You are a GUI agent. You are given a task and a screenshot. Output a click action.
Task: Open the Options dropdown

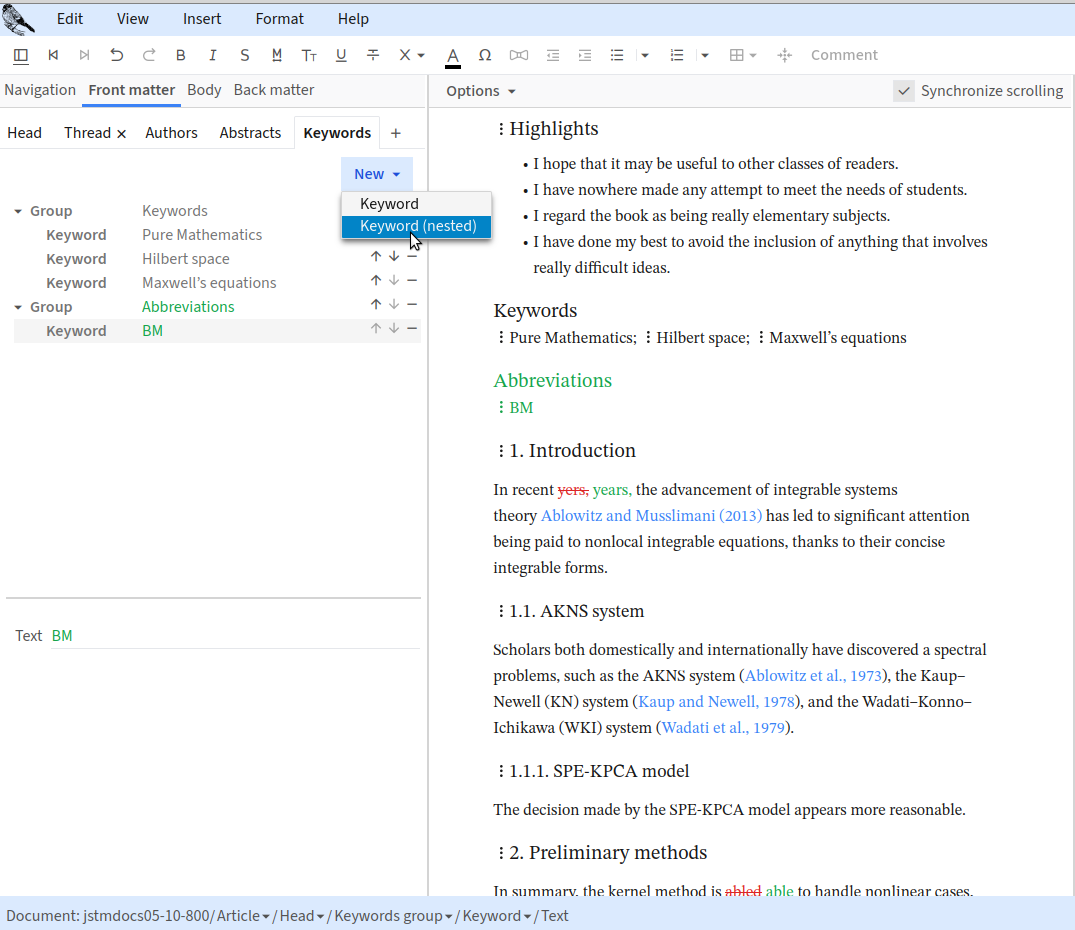tap(481, 91)
